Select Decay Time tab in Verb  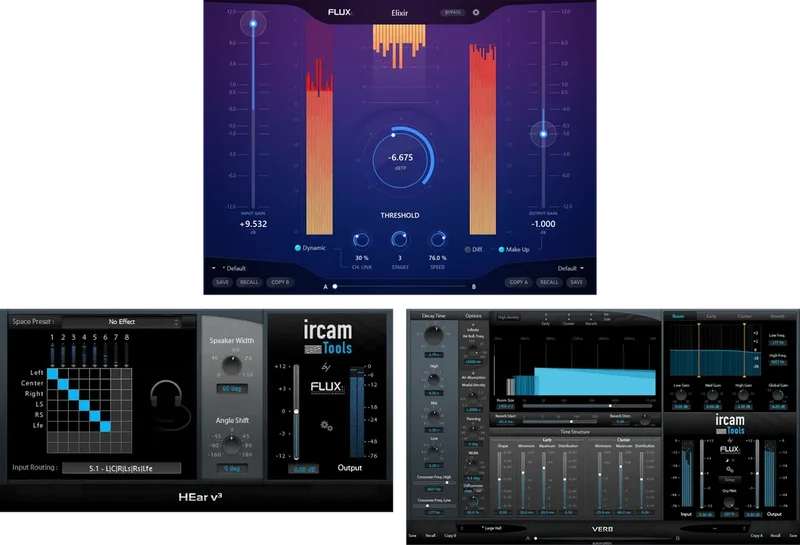tap(434, 316)
